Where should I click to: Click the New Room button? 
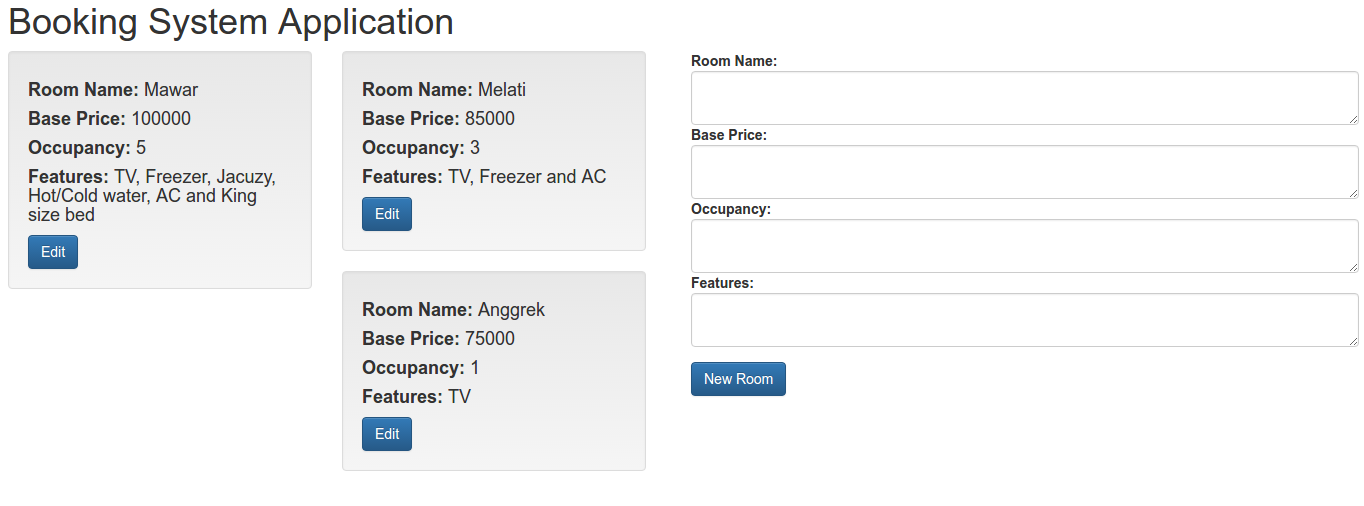(738, 379)
